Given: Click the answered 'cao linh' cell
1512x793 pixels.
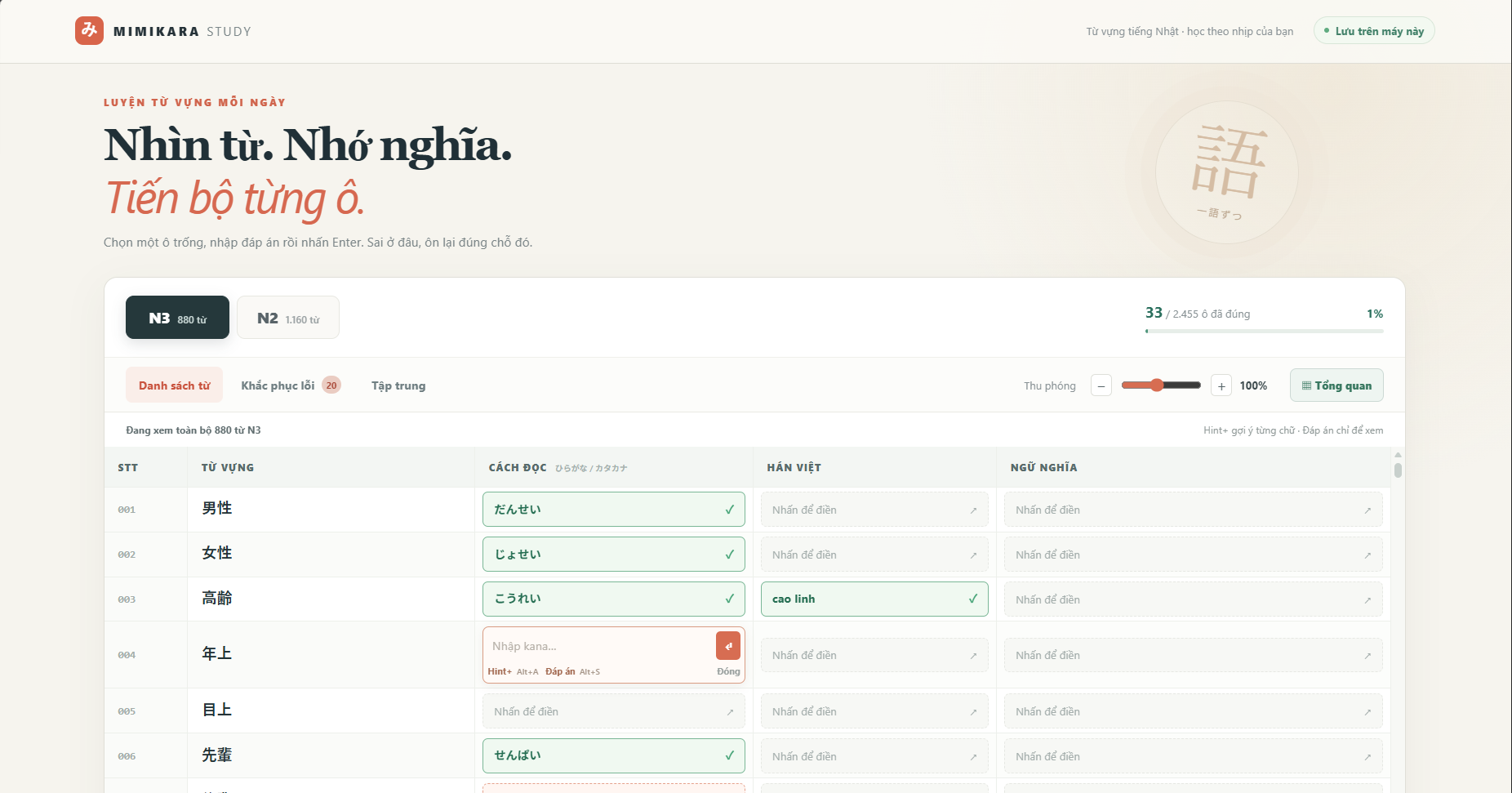Looking at the screenshot, I should click(874, 599).
